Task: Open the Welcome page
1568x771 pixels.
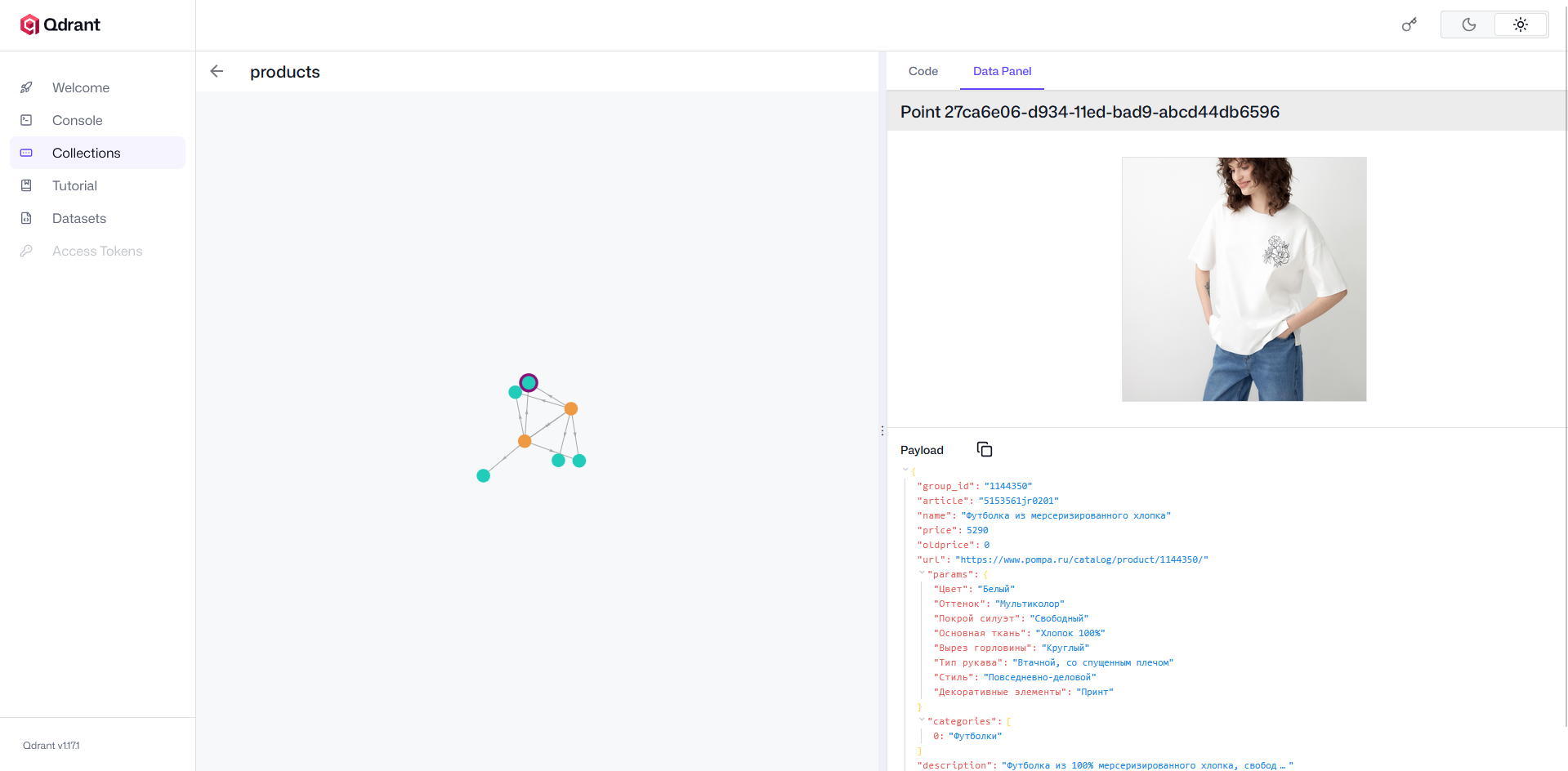Action: click(x=97, y=87)
